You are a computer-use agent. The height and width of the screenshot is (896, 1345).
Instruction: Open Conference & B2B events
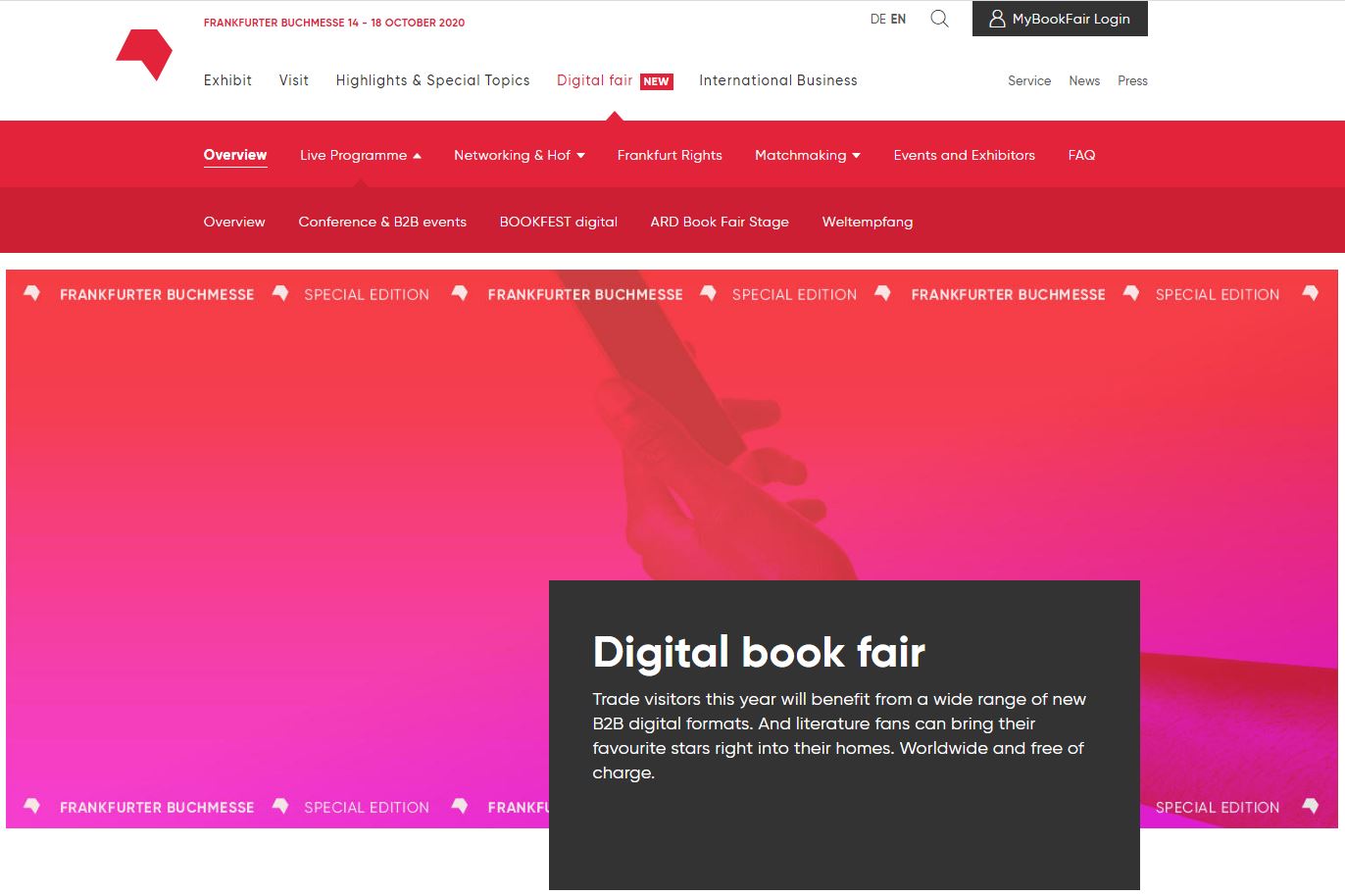pos(382,222)
